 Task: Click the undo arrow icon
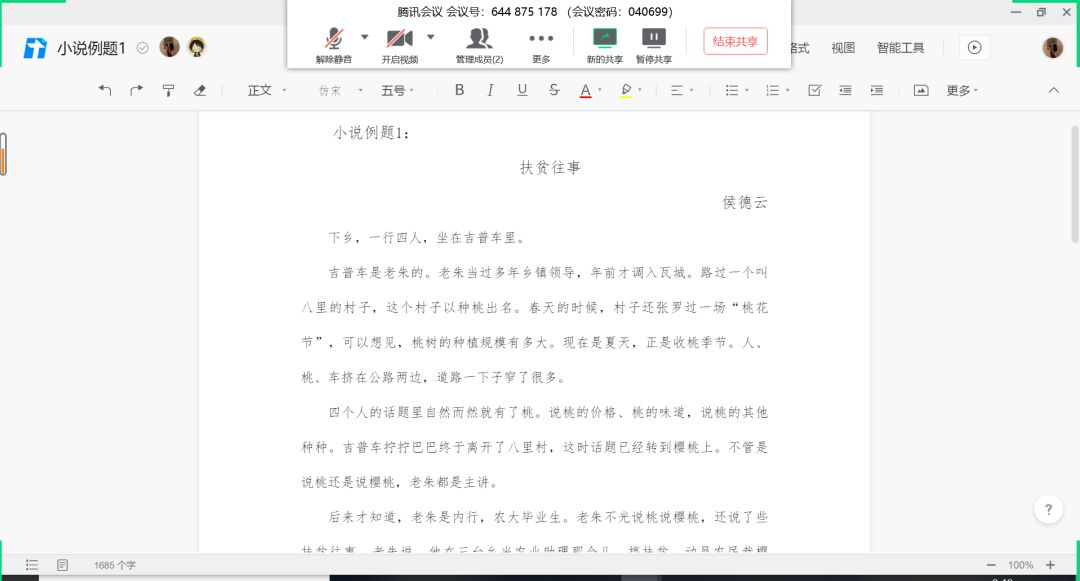105,90
